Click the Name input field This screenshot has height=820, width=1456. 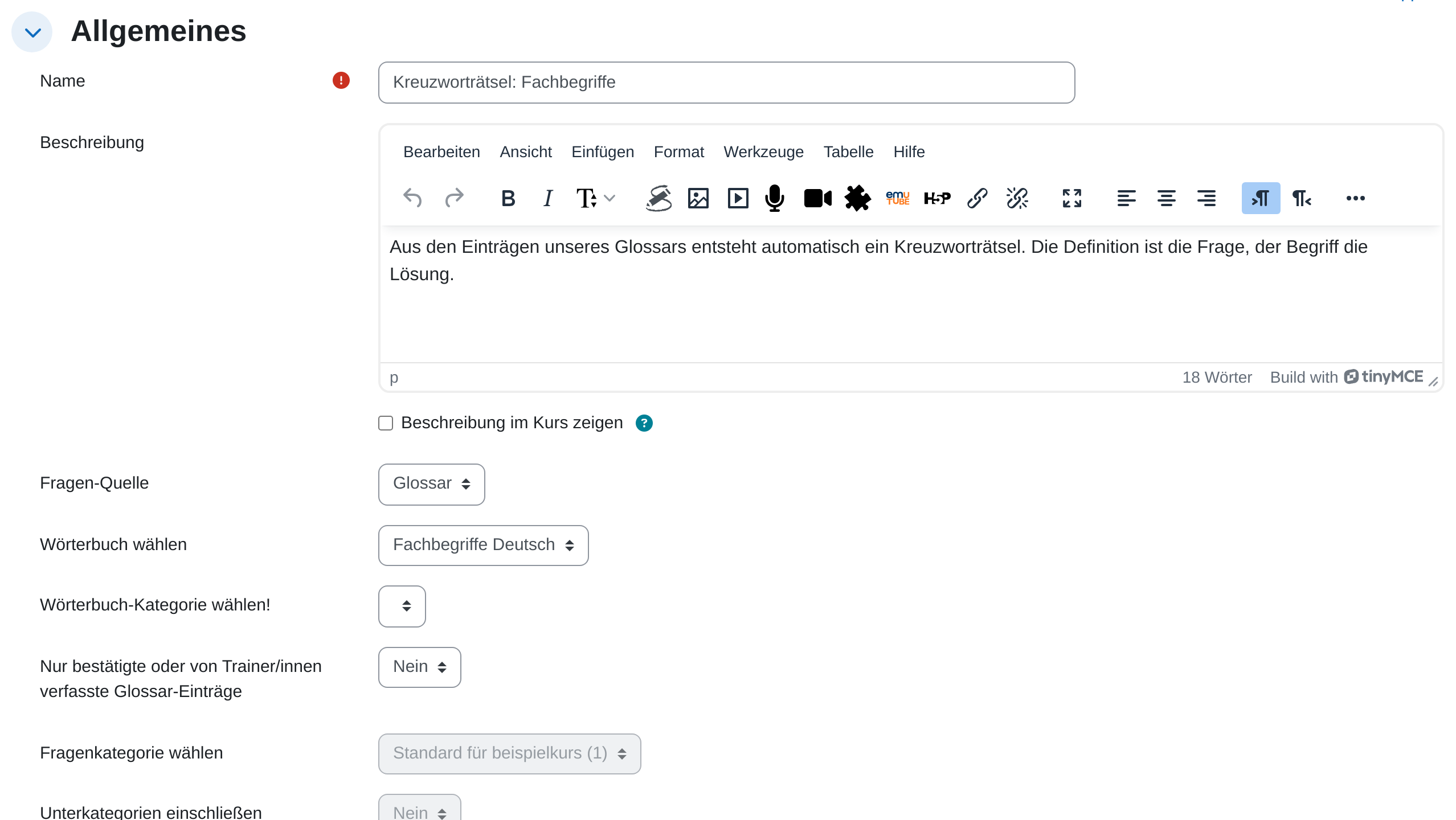726,83
